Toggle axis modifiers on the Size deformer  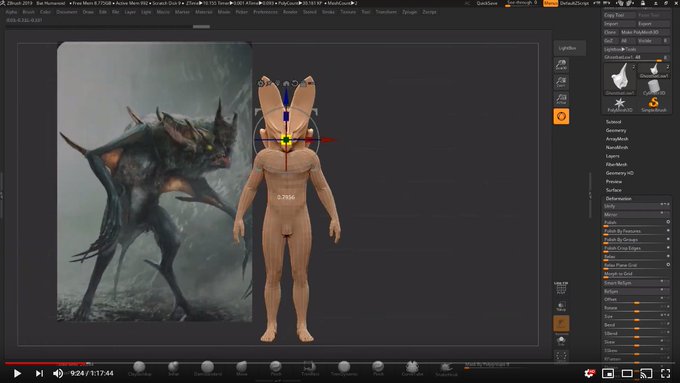pos(664,316)
